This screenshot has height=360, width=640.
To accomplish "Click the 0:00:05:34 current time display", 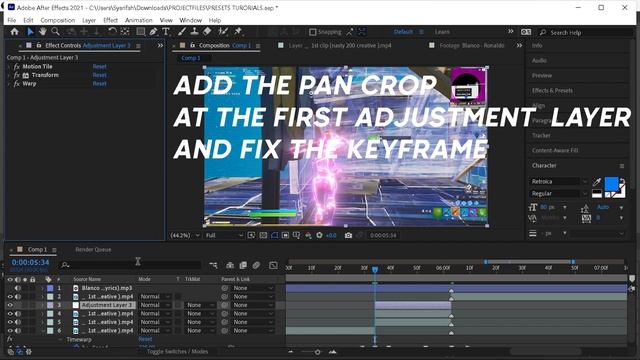I will pyautogui.click(x=30, y=262).
